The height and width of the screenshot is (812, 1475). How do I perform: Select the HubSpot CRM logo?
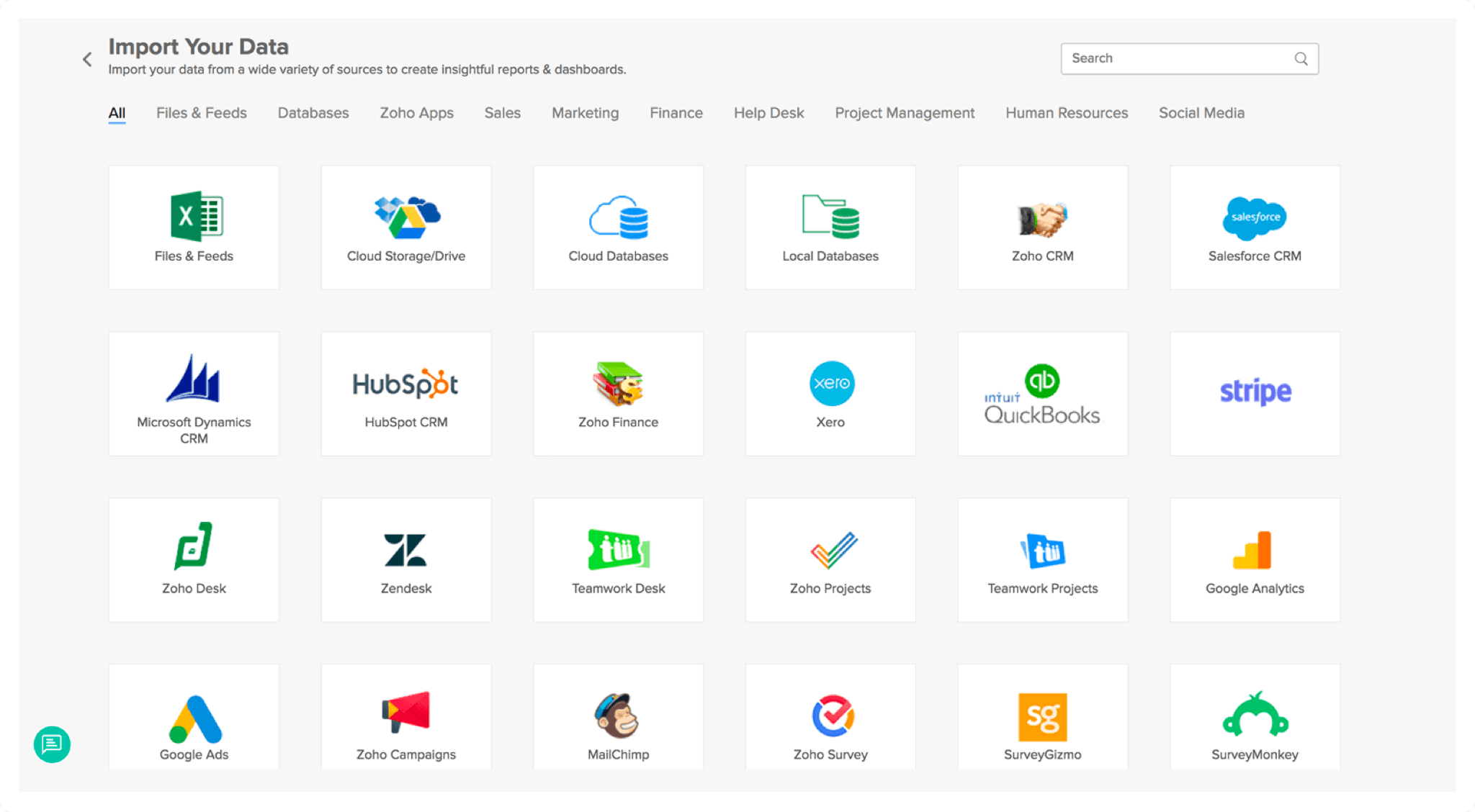[405, 383]
